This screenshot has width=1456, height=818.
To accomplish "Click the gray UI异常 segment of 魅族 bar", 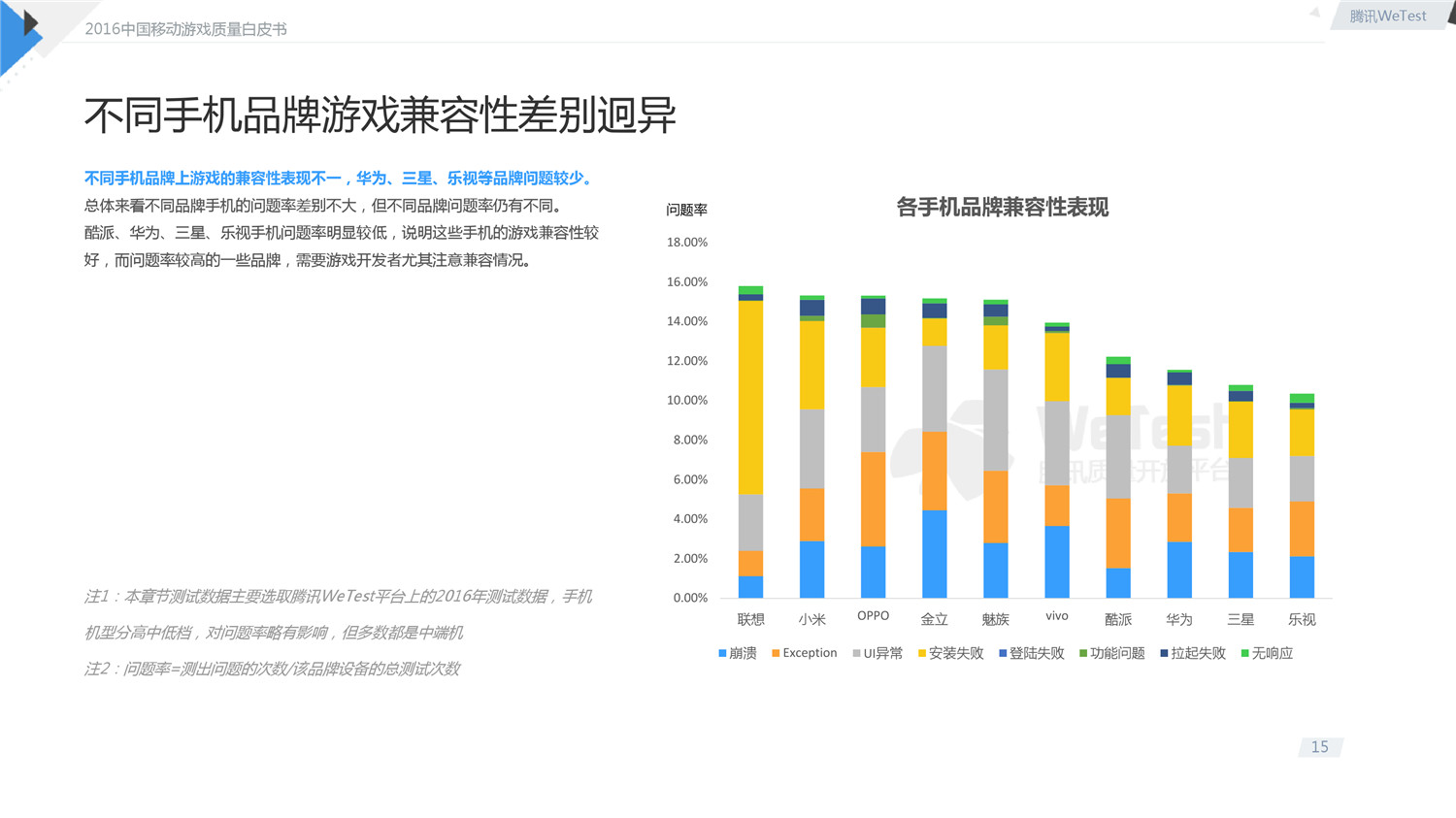I will (x=996, y=421).
